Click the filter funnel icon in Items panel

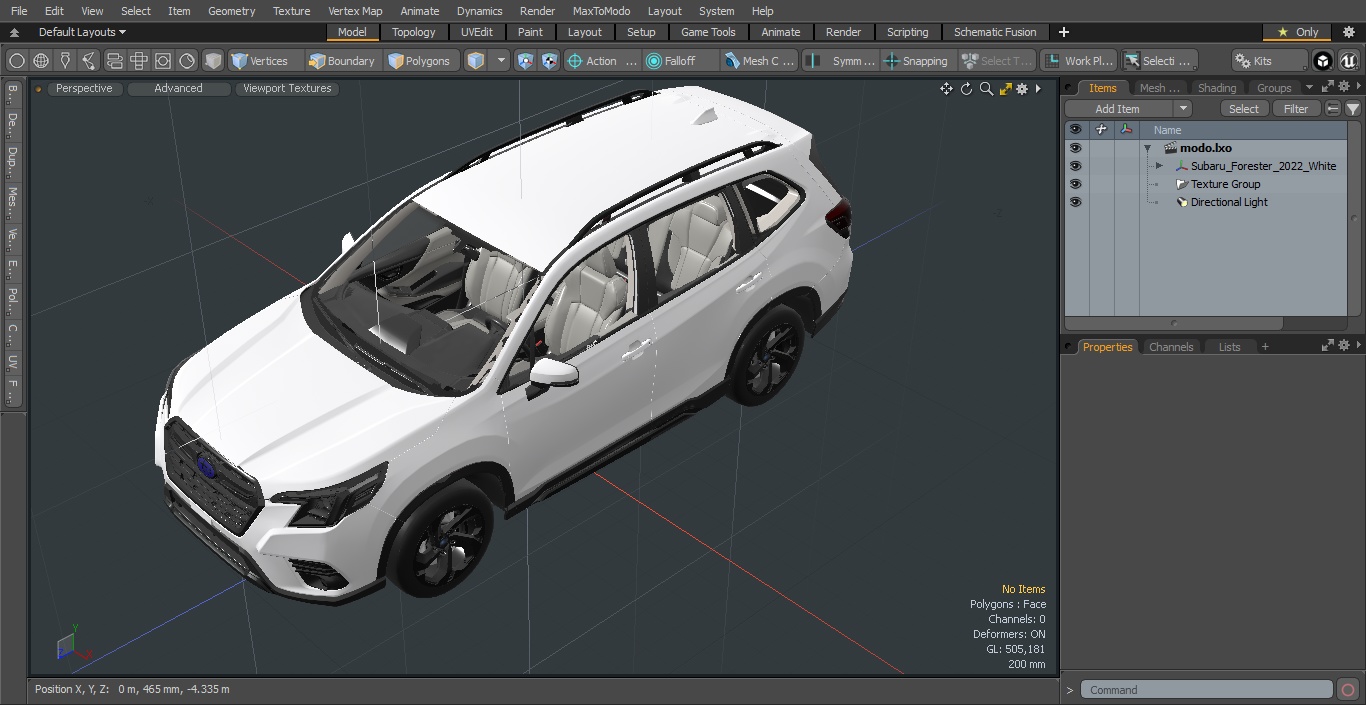pyautogui.click(x=1353, y=109)
